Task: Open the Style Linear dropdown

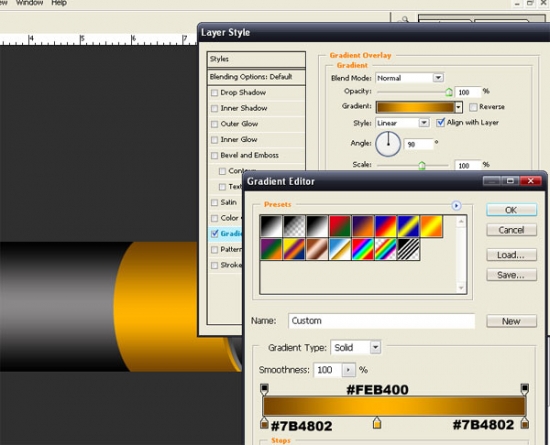Action: pos(424,123)
